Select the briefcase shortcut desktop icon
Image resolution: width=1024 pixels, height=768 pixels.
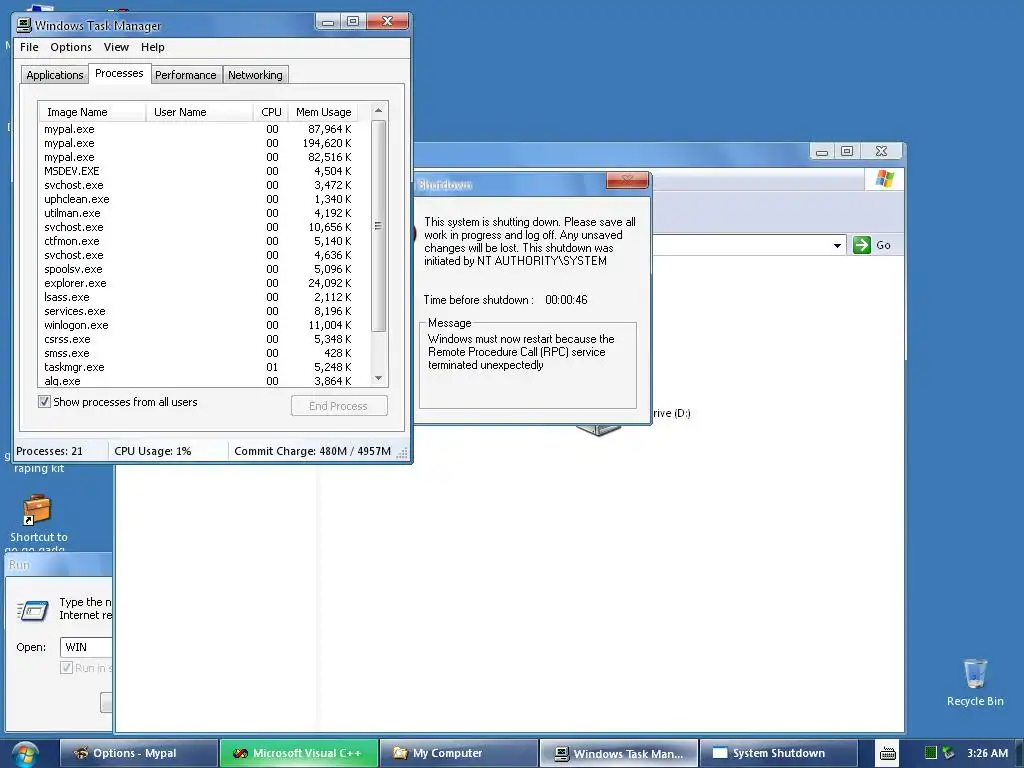point(37,509)
